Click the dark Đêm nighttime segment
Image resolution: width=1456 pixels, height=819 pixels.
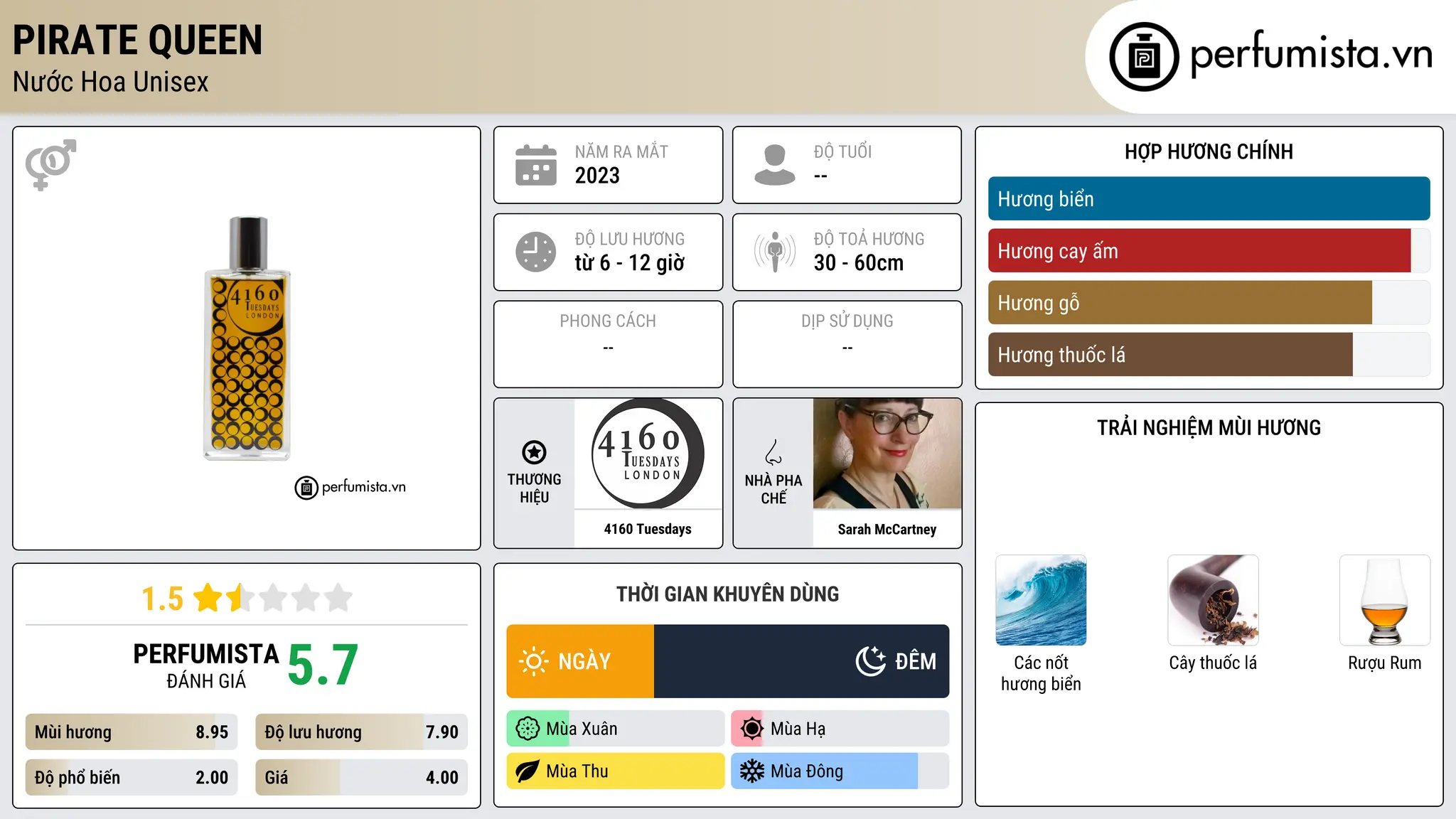(802, 661)
